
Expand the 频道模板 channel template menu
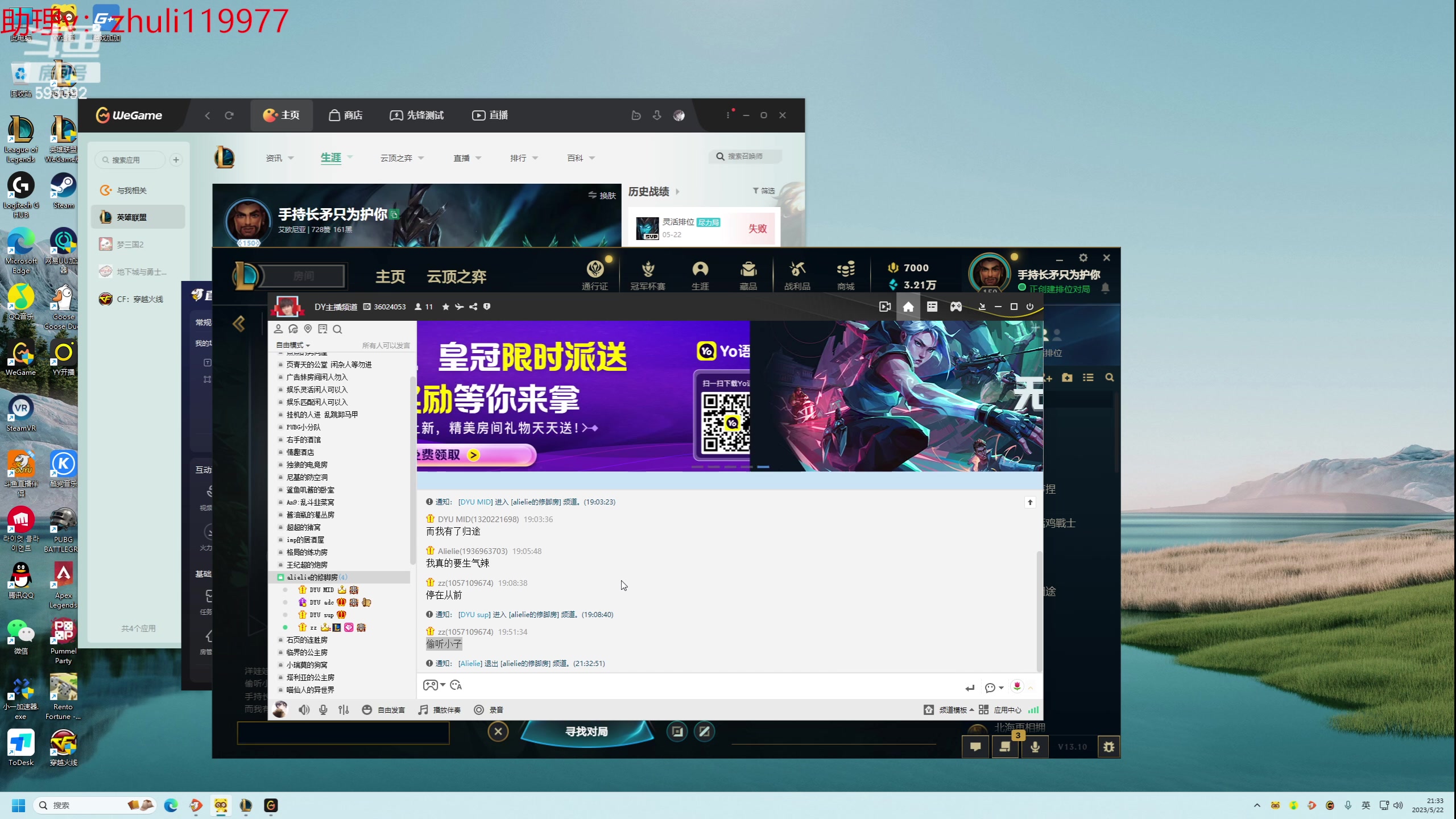point(949,710)
